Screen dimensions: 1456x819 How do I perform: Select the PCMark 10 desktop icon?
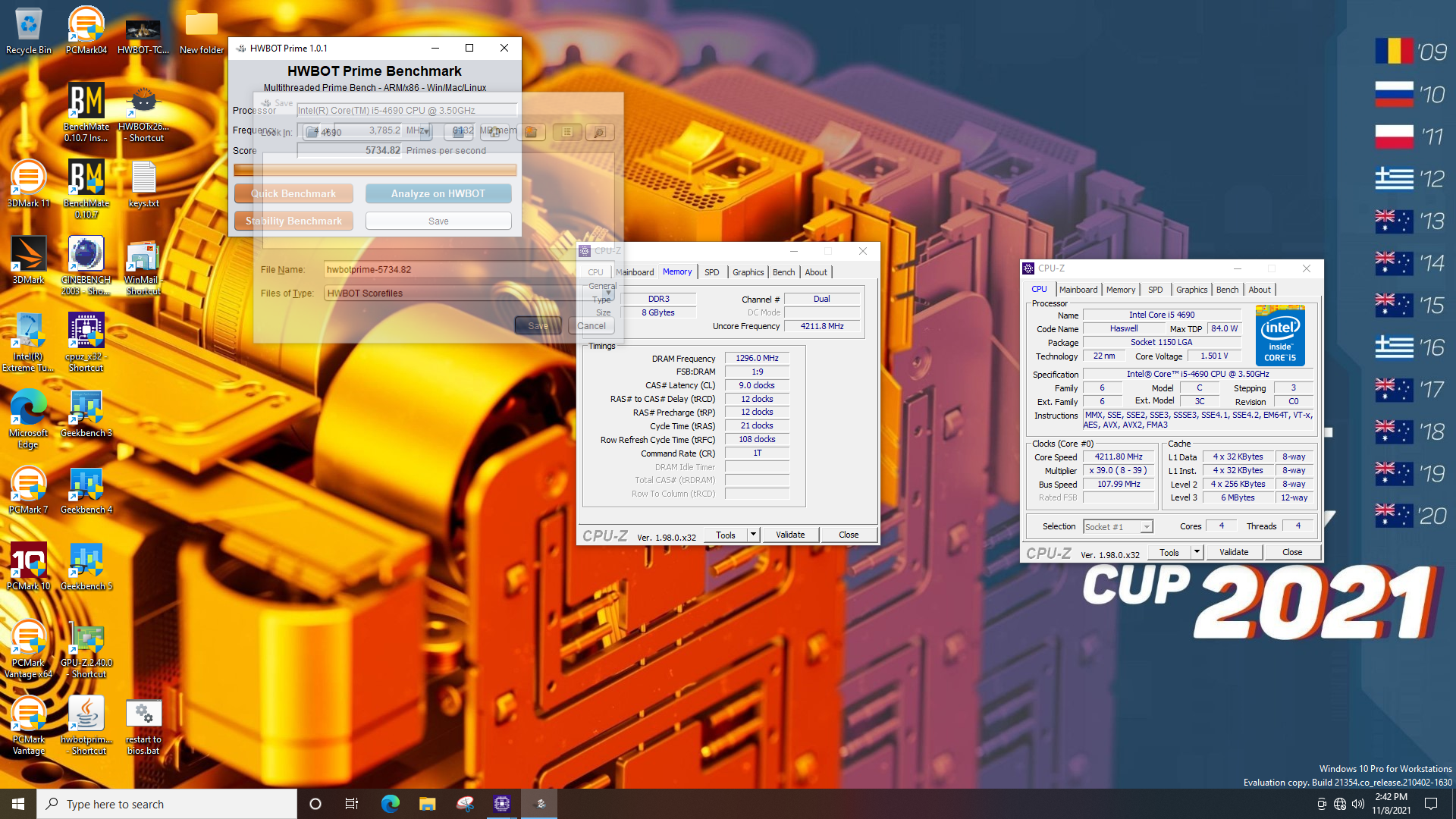pyautogui.click(x=29, y=566)
